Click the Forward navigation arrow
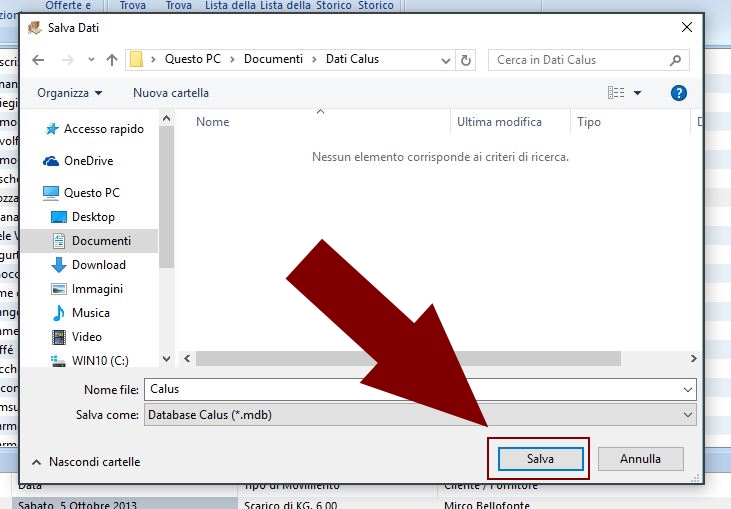The width and height of the screenshot is (731, 509). point(68,60)
